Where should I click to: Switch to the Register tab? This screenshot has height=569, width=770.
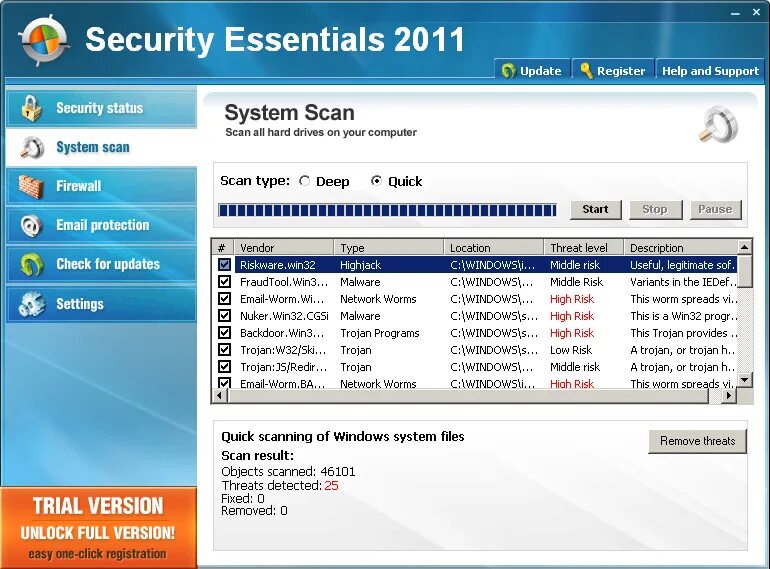pos(613,70)
